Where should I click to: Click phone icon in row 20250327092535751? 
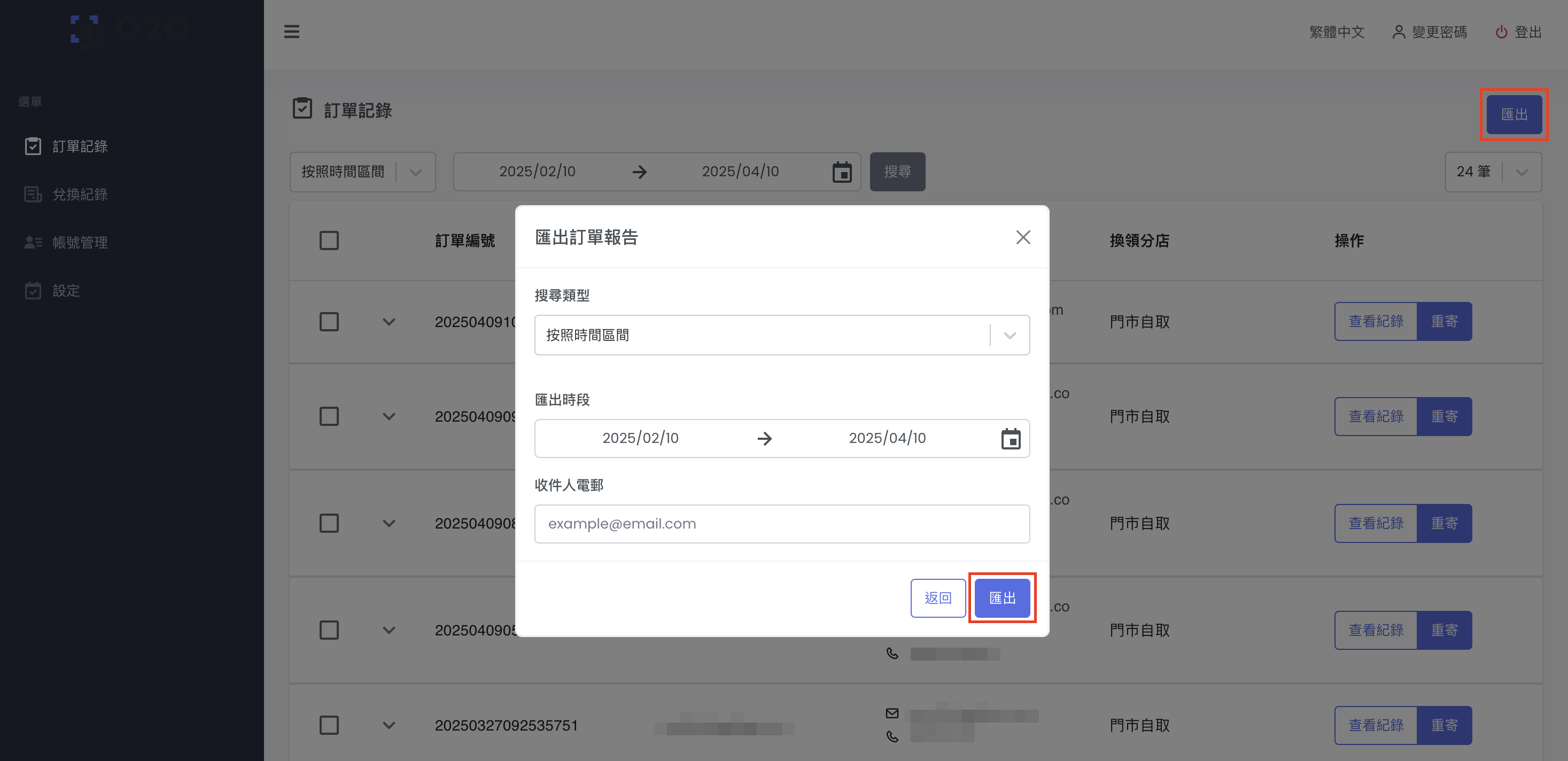[892, 736]
